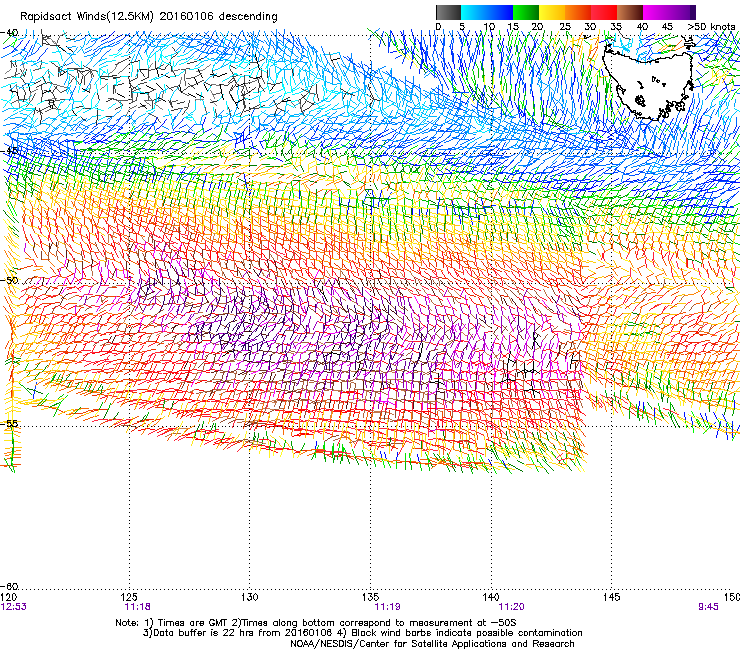Click the magenta-purple 40-50 knots legend band
Viewport: 740px width, 650px height.
click(x=669, y=12)
